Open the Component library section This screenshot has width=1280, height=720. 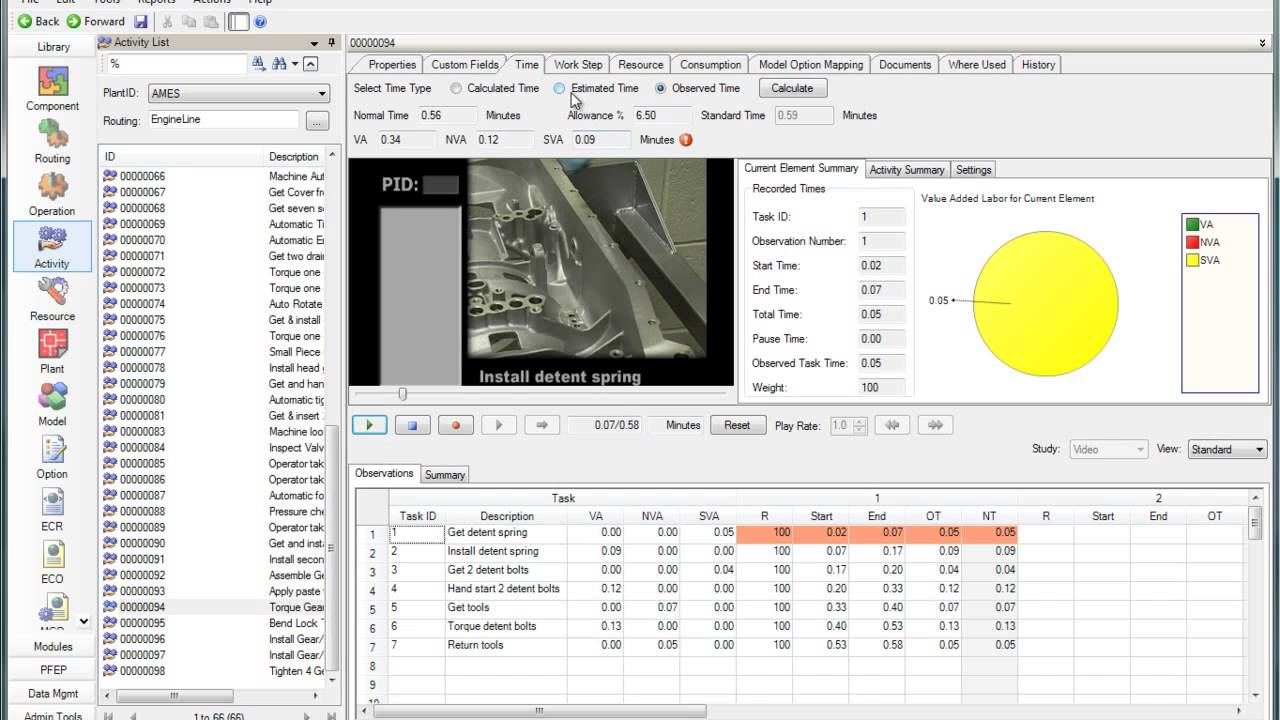(52, 89)
